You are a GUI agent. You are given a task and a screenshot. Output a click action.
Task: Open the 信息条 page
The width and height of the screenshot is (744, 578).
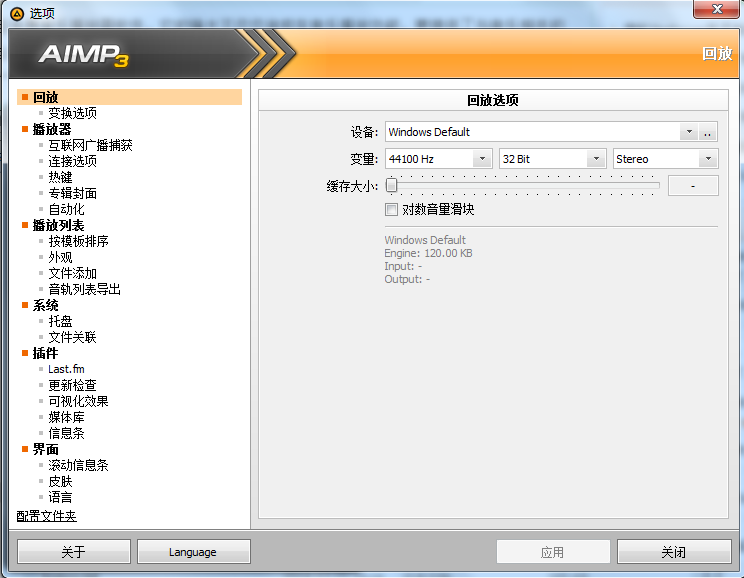click(66, 433)
